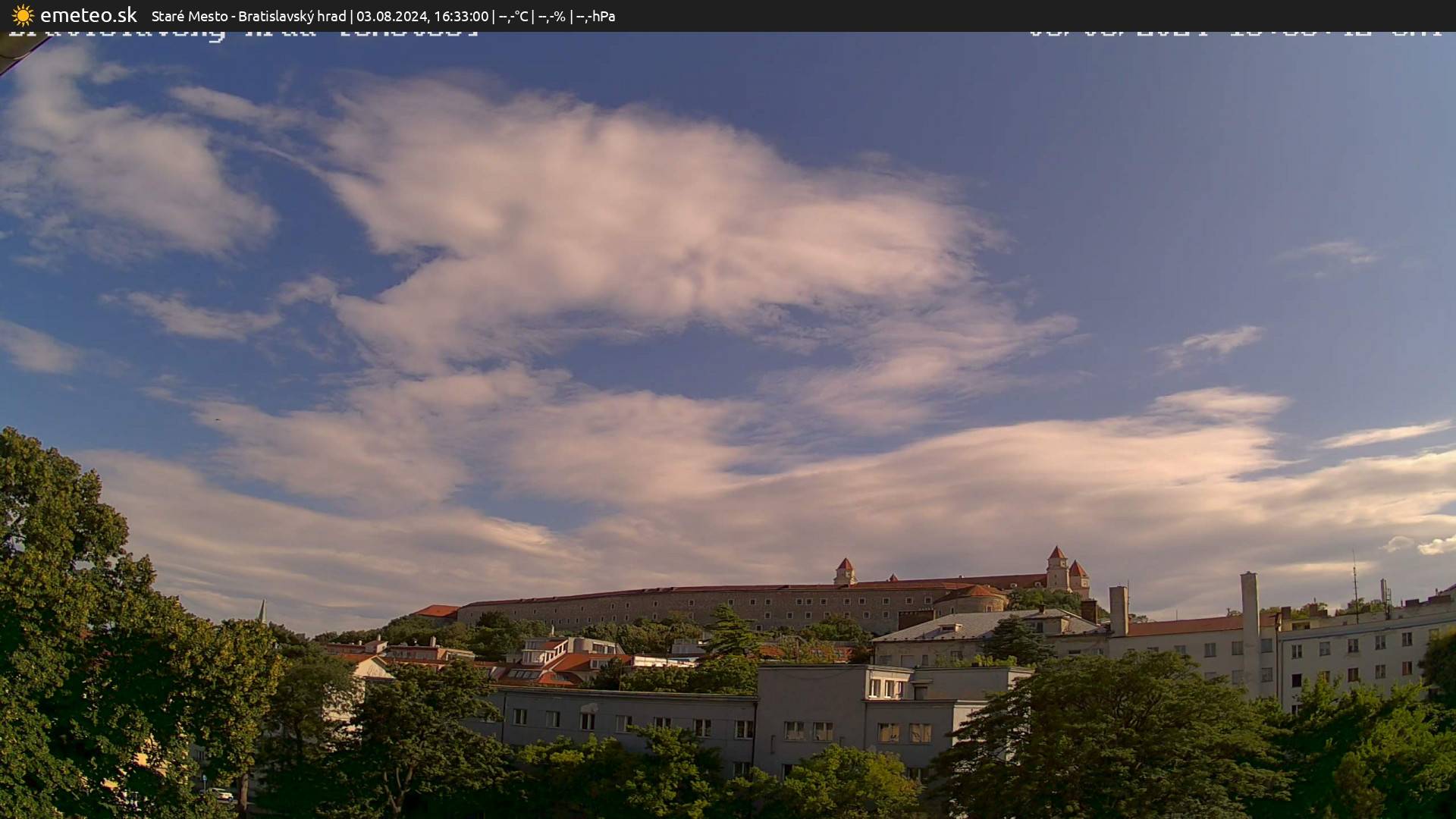This screenshot has height=819, width=1456.
Task: Click the pressure reading --,-hPa
Action: 595,16
